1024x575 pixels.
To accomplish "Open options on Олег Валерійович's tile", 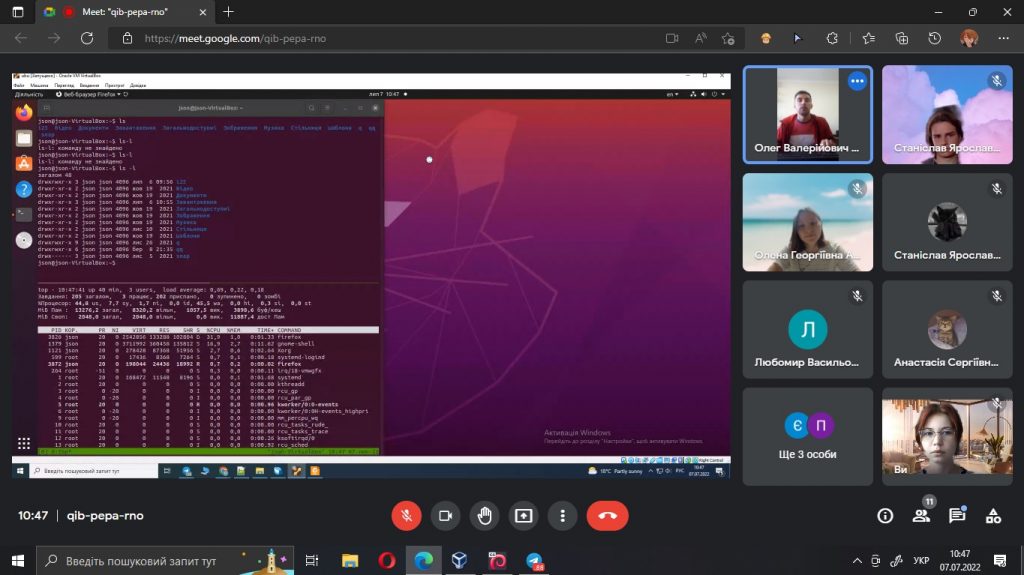I will [857, 81].
